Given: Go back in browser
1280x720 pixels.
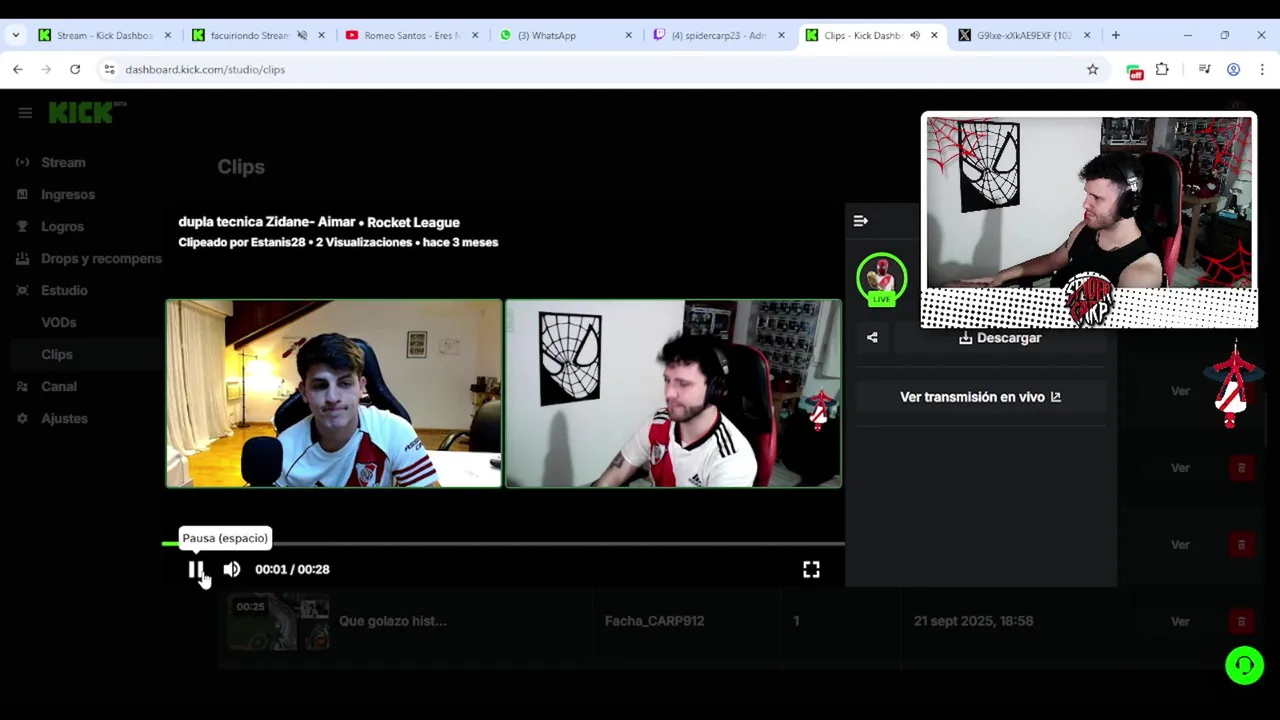Looking at the screenshot, I should click(x=18, y=69).
